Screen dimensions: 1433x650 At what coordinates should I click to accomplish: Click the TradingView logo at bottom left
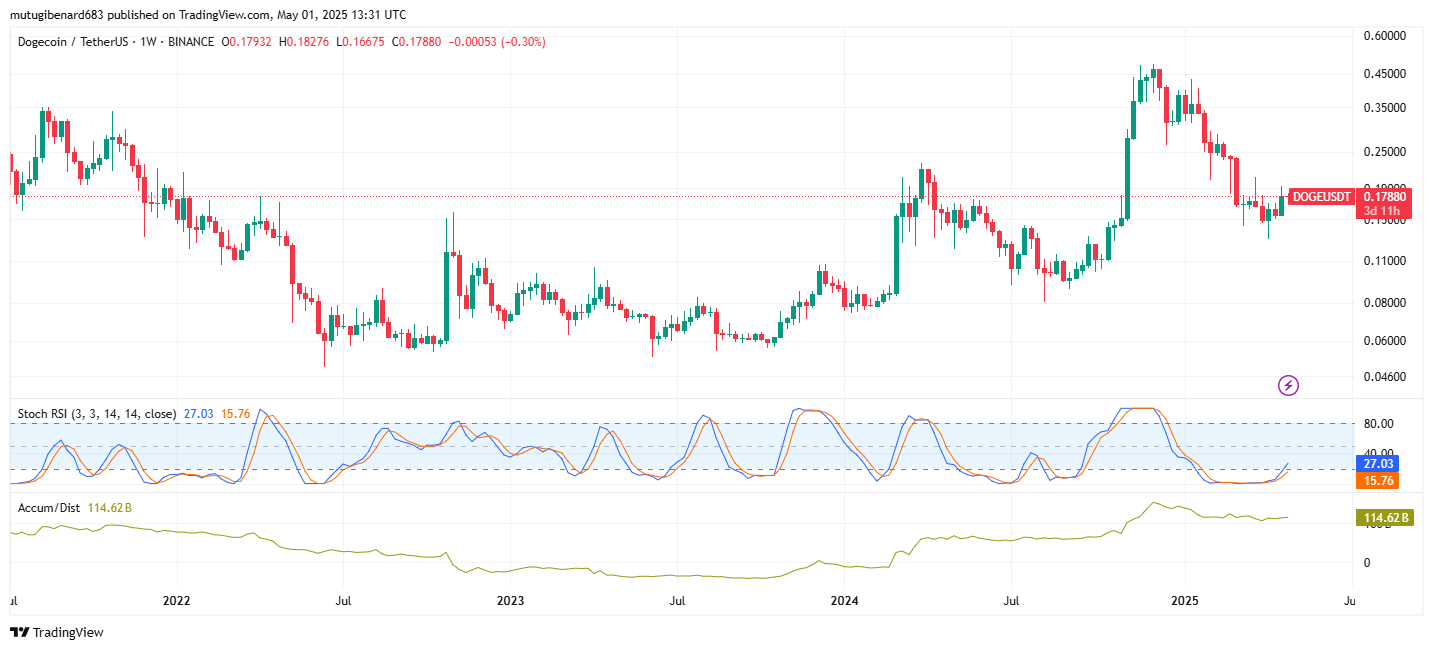57,632
